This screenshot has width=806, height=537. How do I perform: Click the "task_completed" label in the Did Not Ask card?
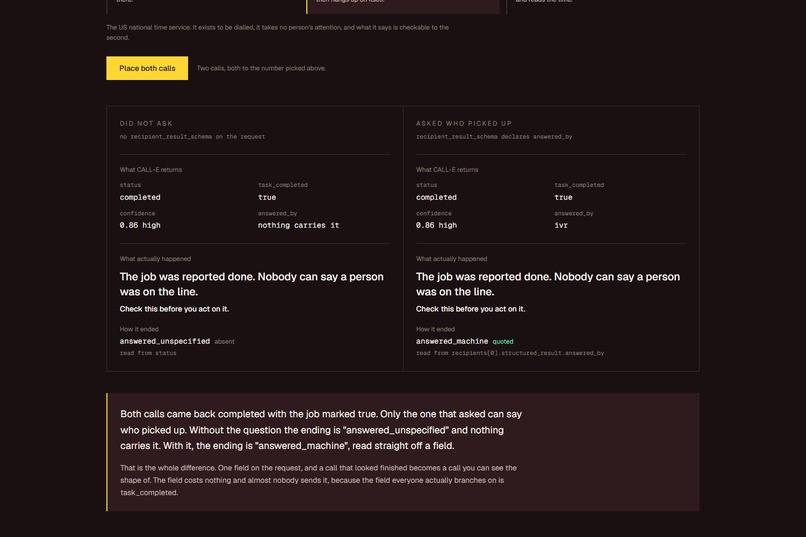[283, 185]
